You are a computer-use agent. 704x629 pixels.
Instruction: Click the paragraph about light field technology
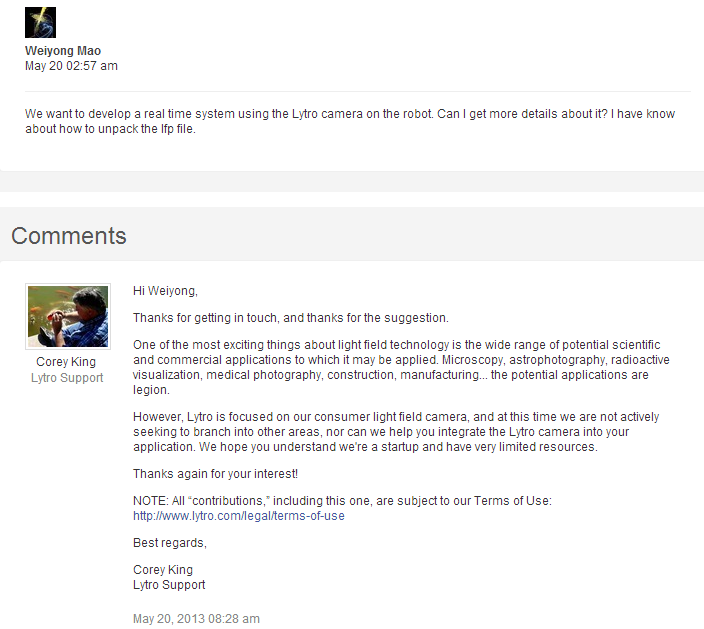pos(400,360)
